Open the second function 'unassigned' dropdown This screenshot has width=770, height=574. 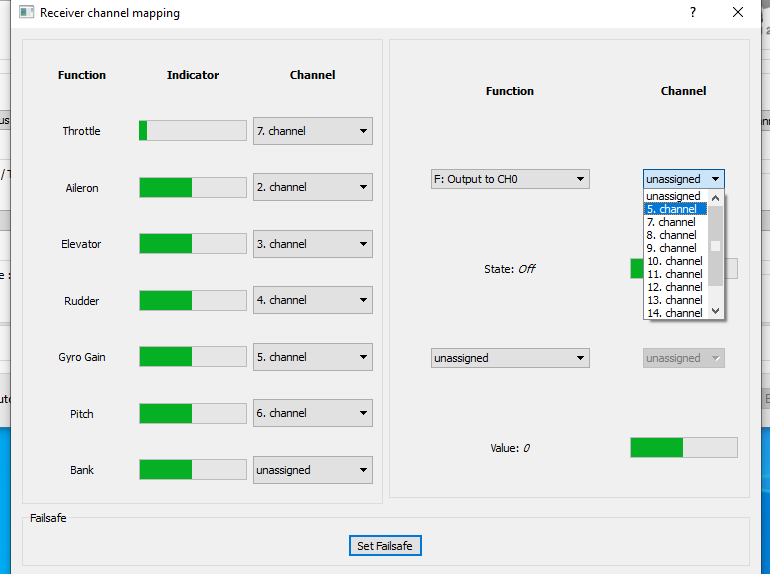coord(510,358)
